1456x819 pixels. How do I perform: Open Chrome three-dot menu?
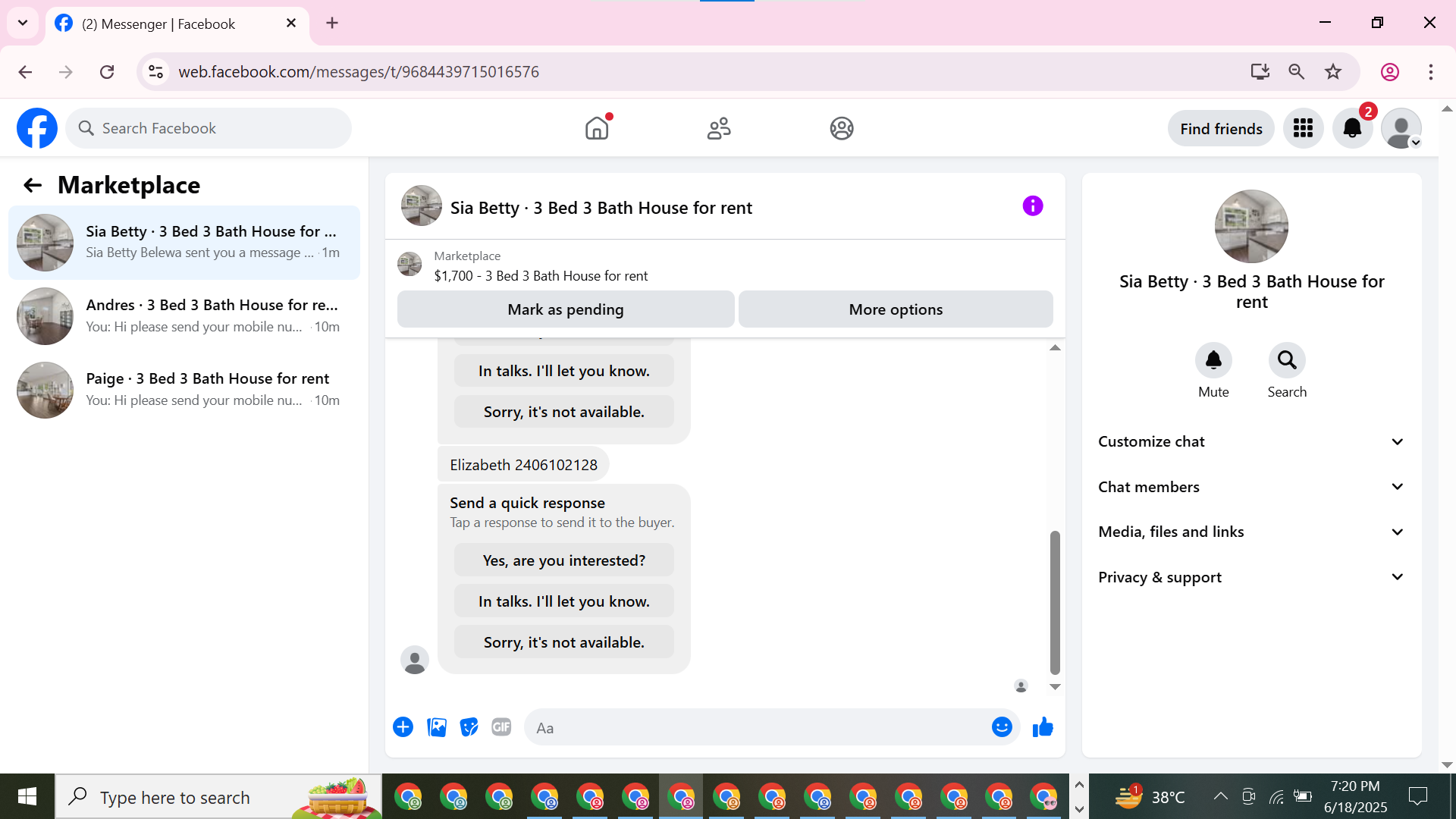click(x=1431, y=72)
